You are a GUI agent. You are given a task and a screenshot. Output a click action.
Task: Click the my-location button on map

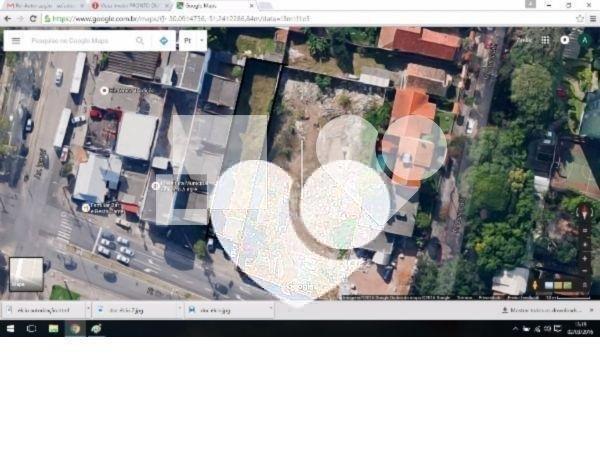pyautogui.click(x=585, y=244)
